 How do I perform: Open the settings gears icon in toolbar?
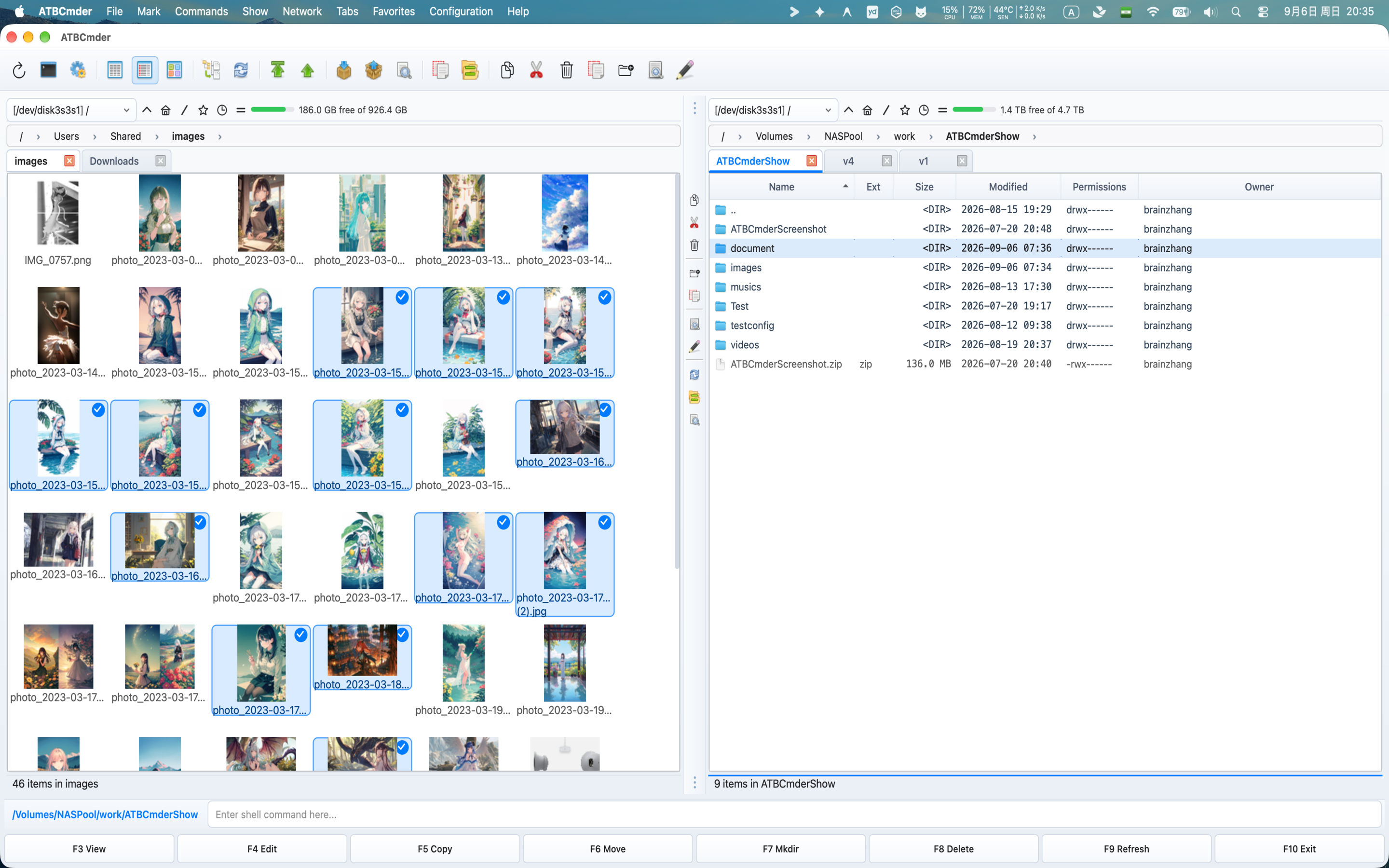78,70
